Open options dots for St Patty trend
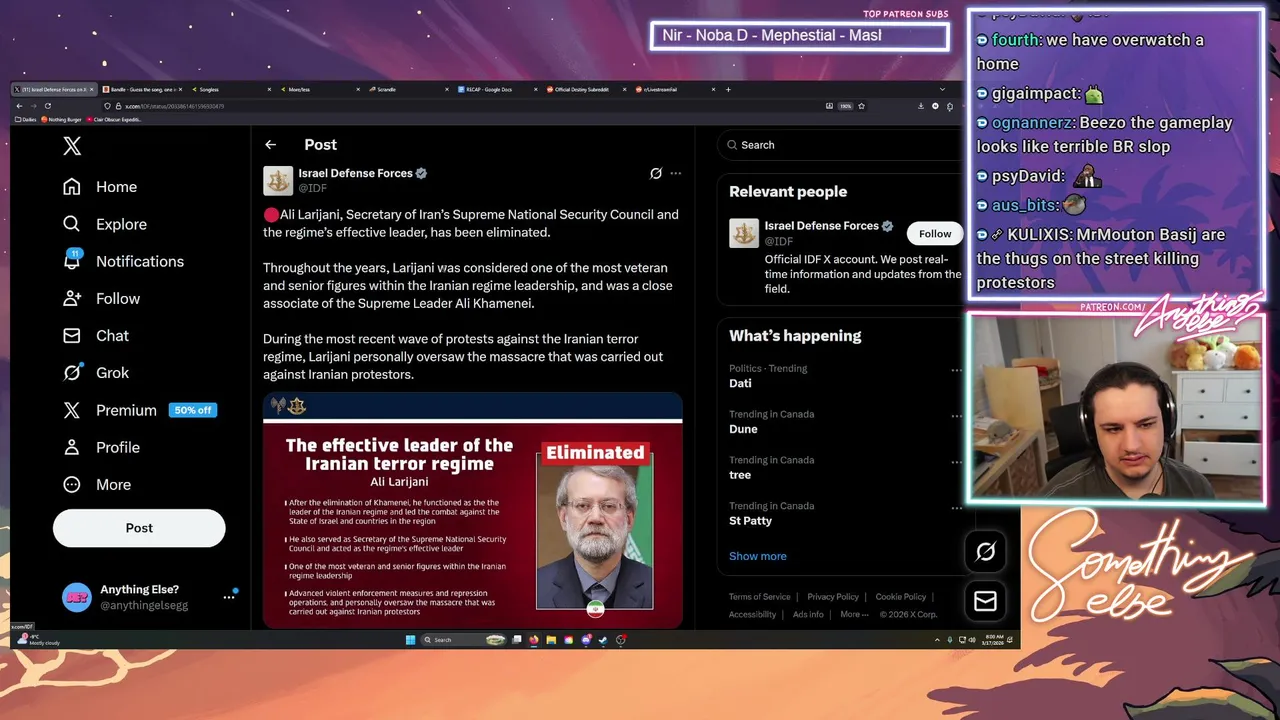This screenshot has height=720, width=1280. [956, 508]
